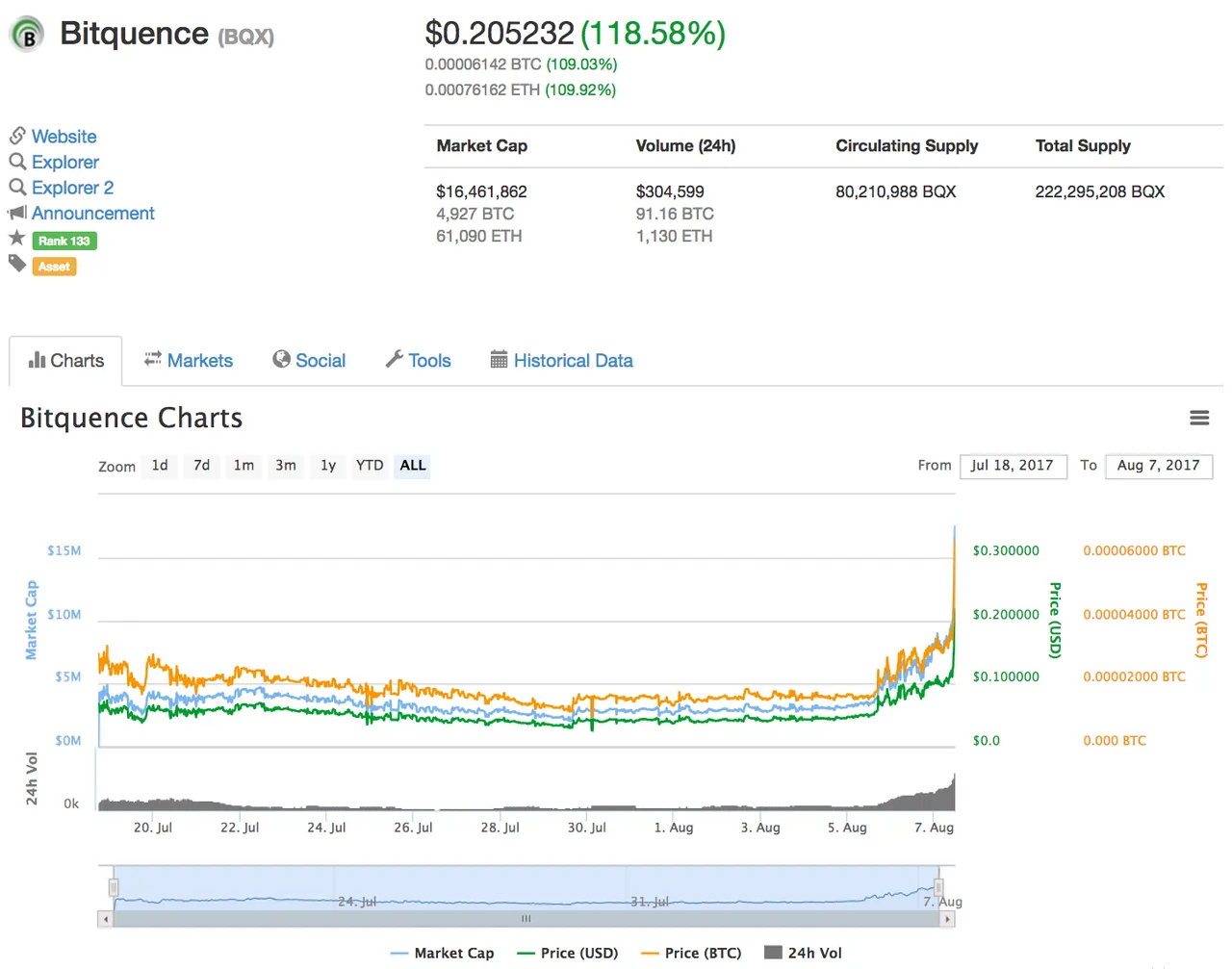The image size is (1232, 969).
Task: Click the price value $0.205232
Action: 500,34
